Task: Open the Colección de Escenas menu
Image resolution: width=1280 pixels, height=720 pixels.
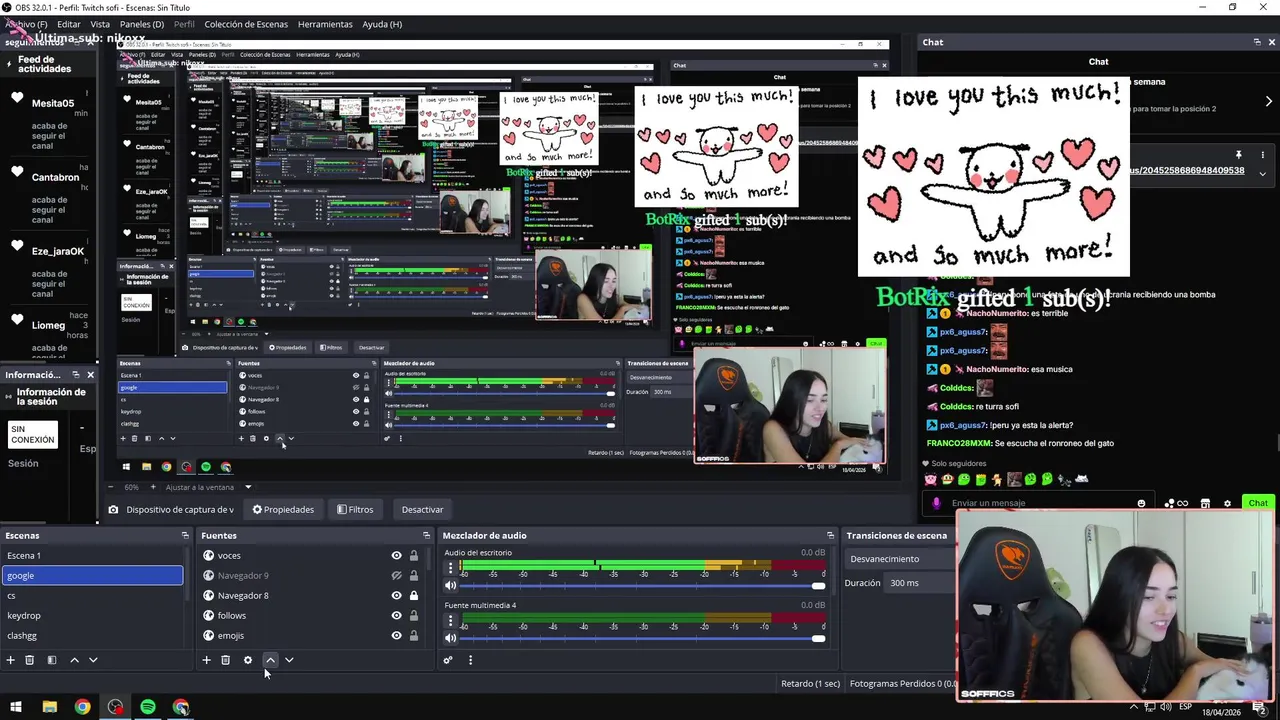Action: [x=246, y=24]
